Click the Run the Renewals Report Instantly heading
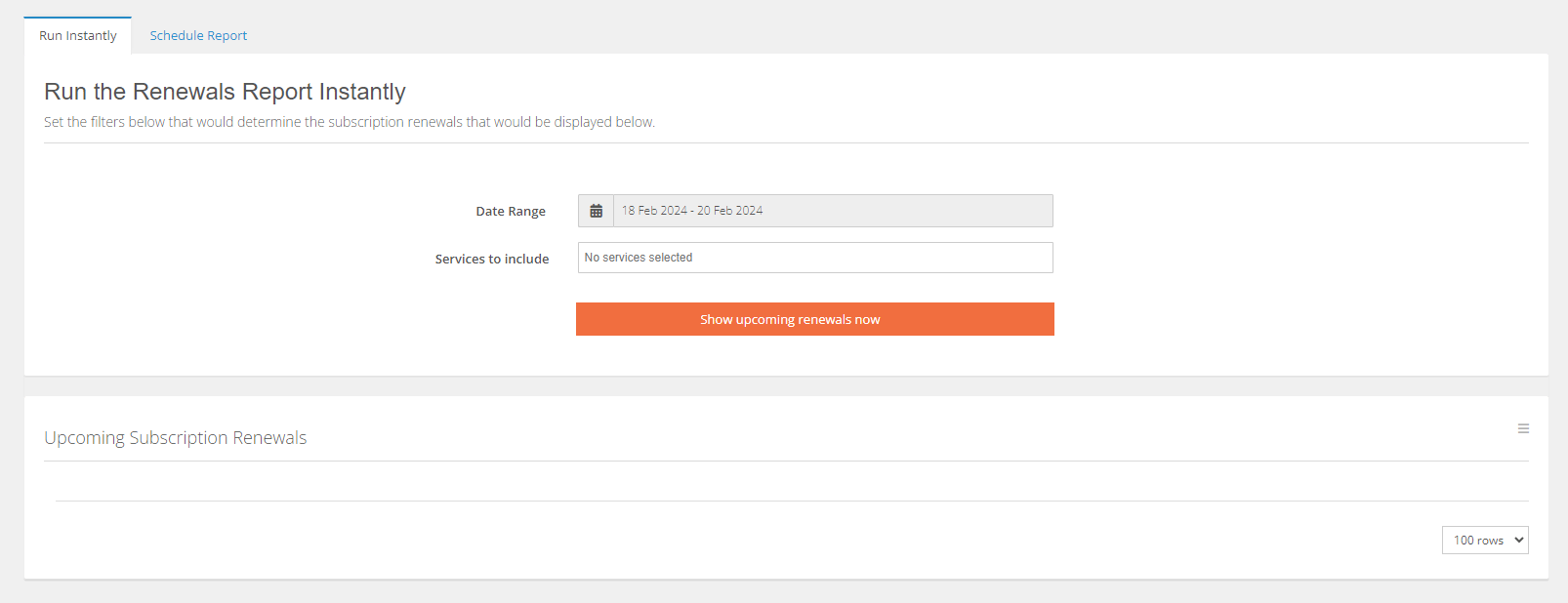Image resolution: width=1568 pixels, height=603 pixels. pyautogui.click(x=225, y=92)
